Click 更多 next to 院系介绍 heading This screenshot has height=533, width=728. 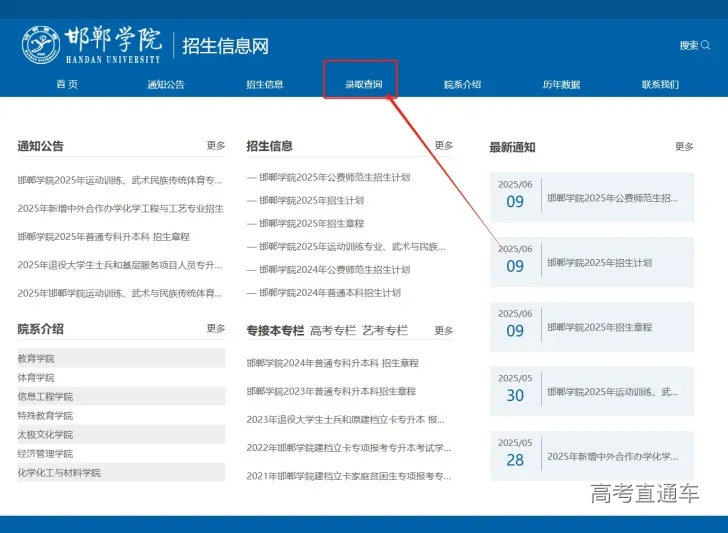coord(216,329)
